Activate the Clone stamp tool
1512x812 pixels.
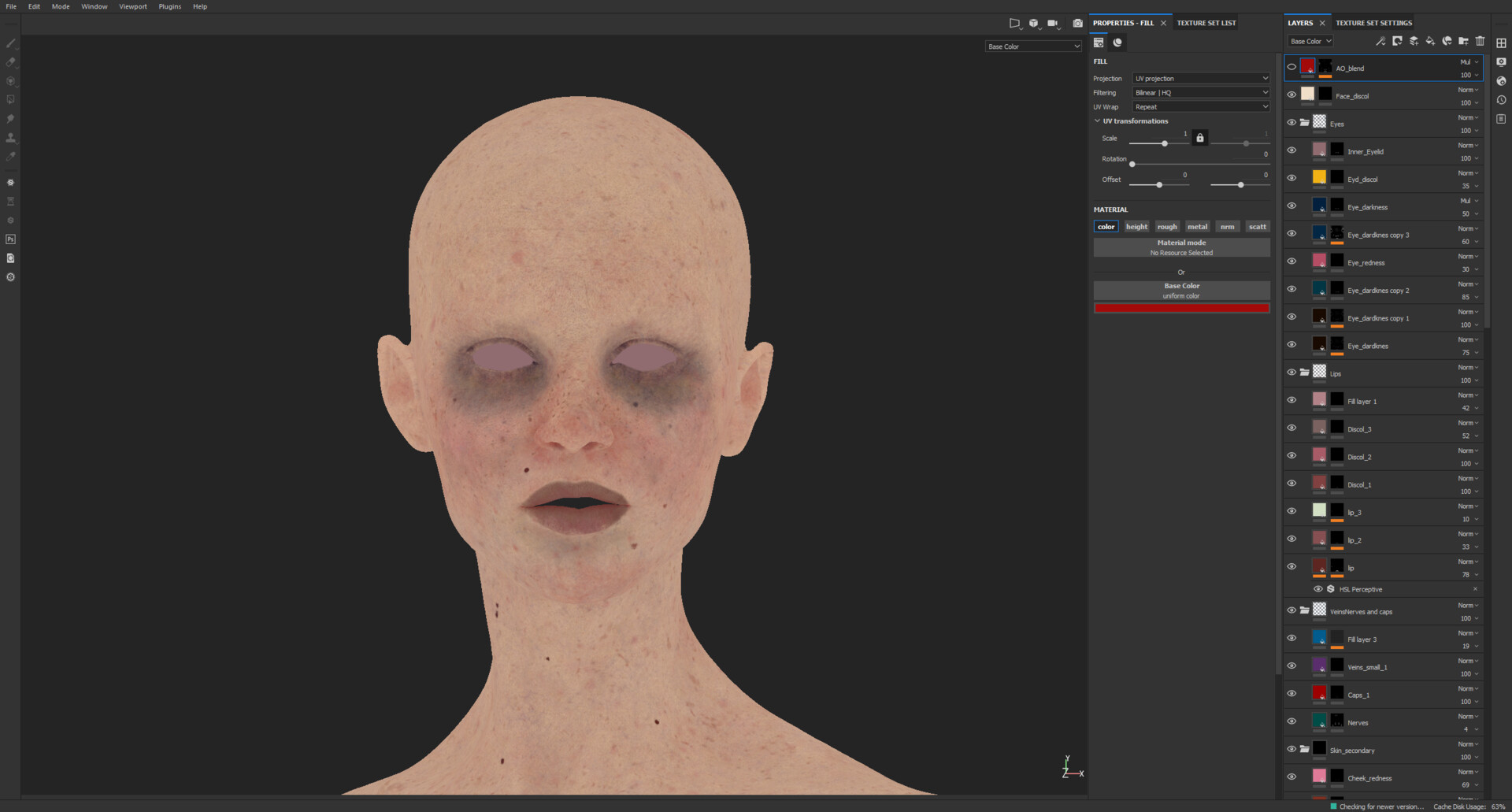click(x=11, y=138)
